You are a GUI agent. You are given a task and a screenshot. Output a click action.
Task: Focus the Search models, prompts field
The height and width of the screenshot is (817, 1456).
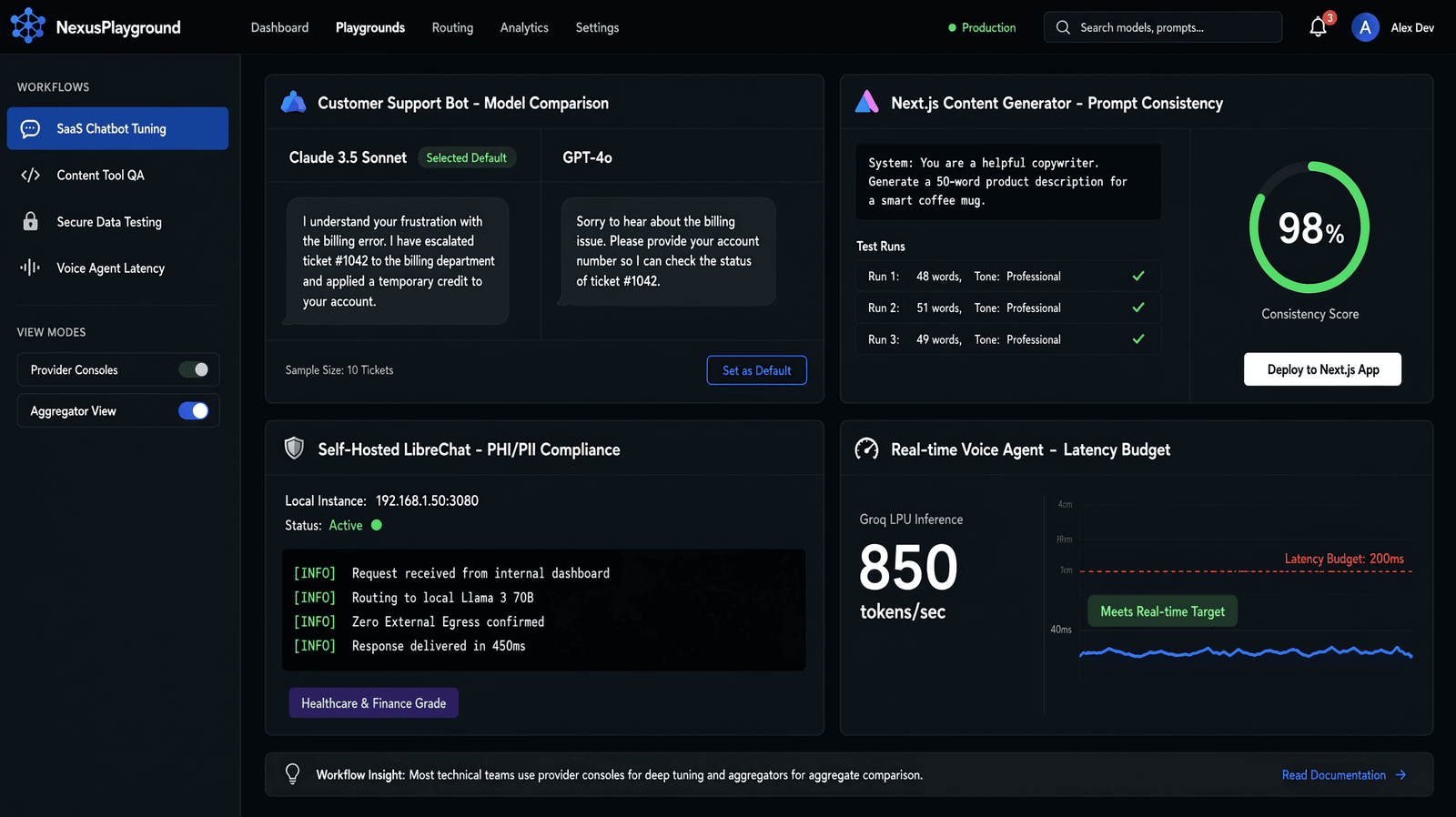coord(1162,27)
